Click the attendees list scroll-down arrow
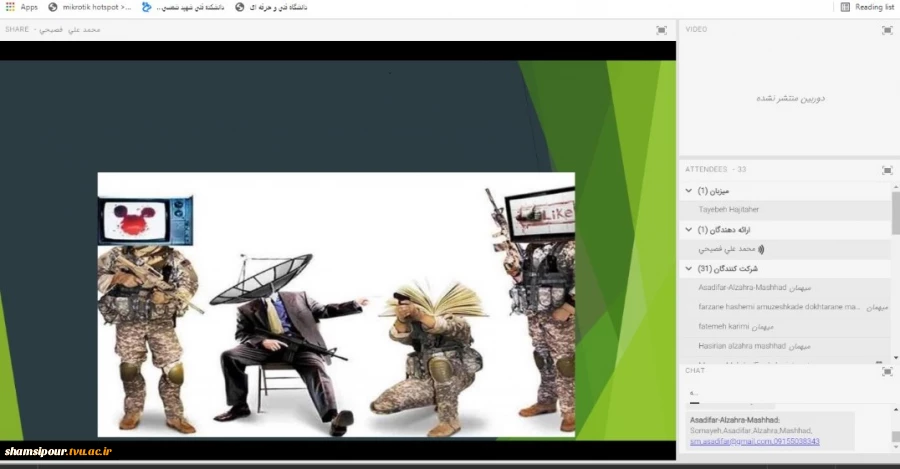 point(895,358)
